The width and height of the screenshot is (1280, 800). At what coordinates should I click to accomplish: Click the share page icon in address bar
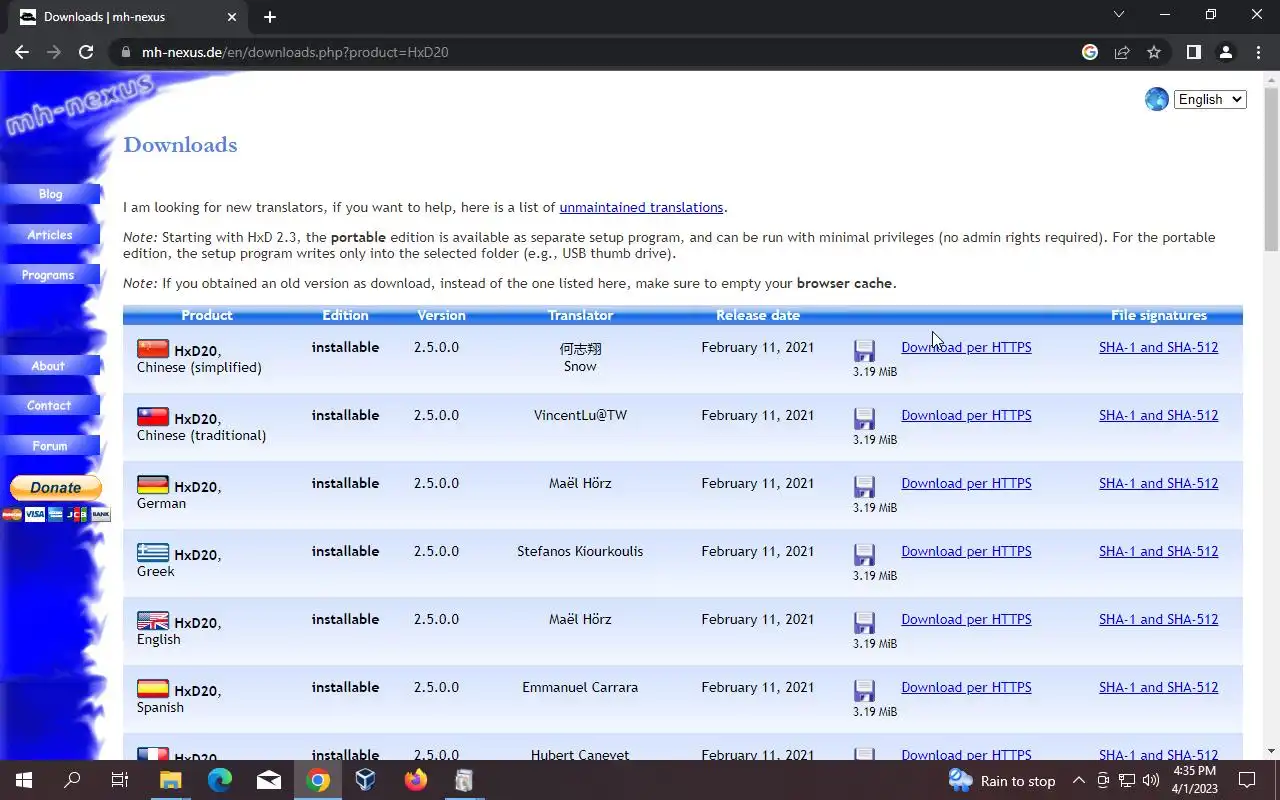click(x=1122, y=52)
